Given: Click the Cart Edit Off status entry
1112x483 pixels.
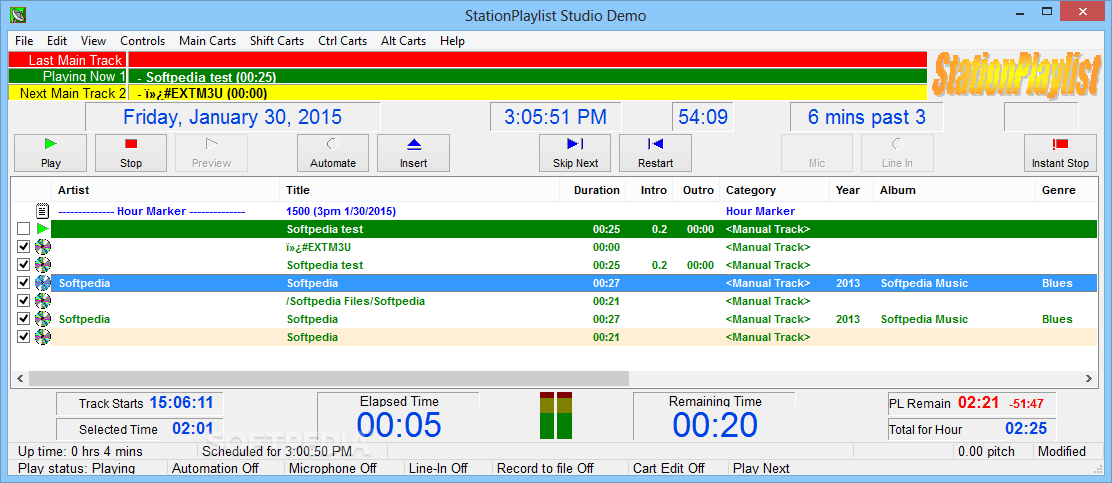Looking at the screenshot, I should click(x=669, y=468).
